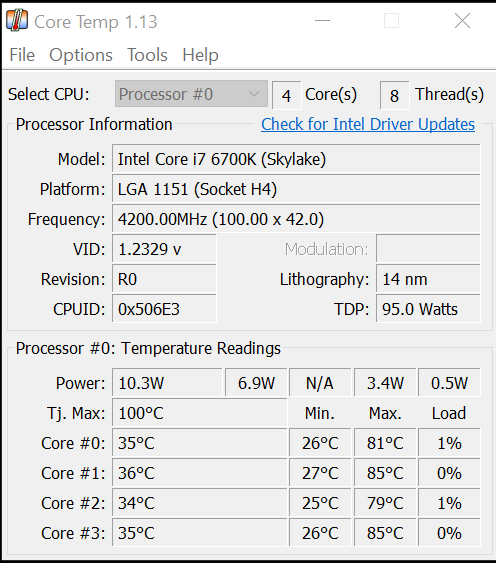
Task: Click Core #0 current temperature 35°C
Action: tap(200, 443)
